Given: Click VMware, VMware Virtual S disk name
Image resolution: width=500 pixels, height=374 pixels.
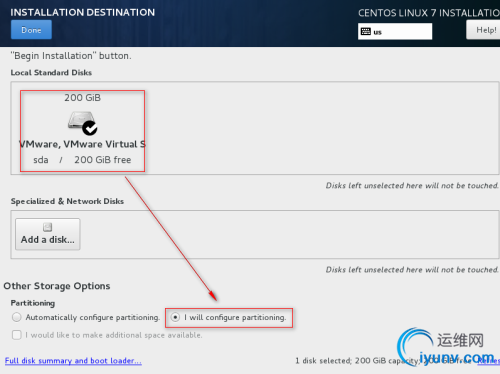Looking at the screenshot, I should 82,144.
